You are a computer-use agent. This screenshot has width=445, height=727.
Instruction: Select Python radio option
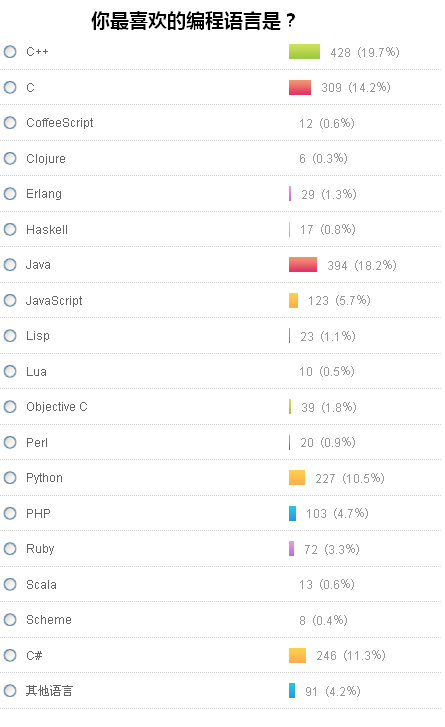(x=10, y=478)
